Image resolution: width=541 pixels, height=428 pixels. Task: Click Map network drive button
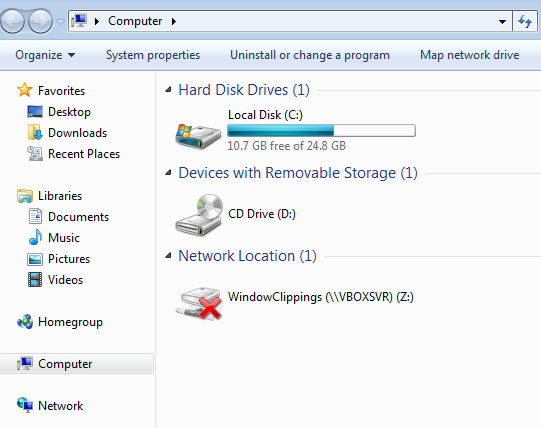(469, 55)
